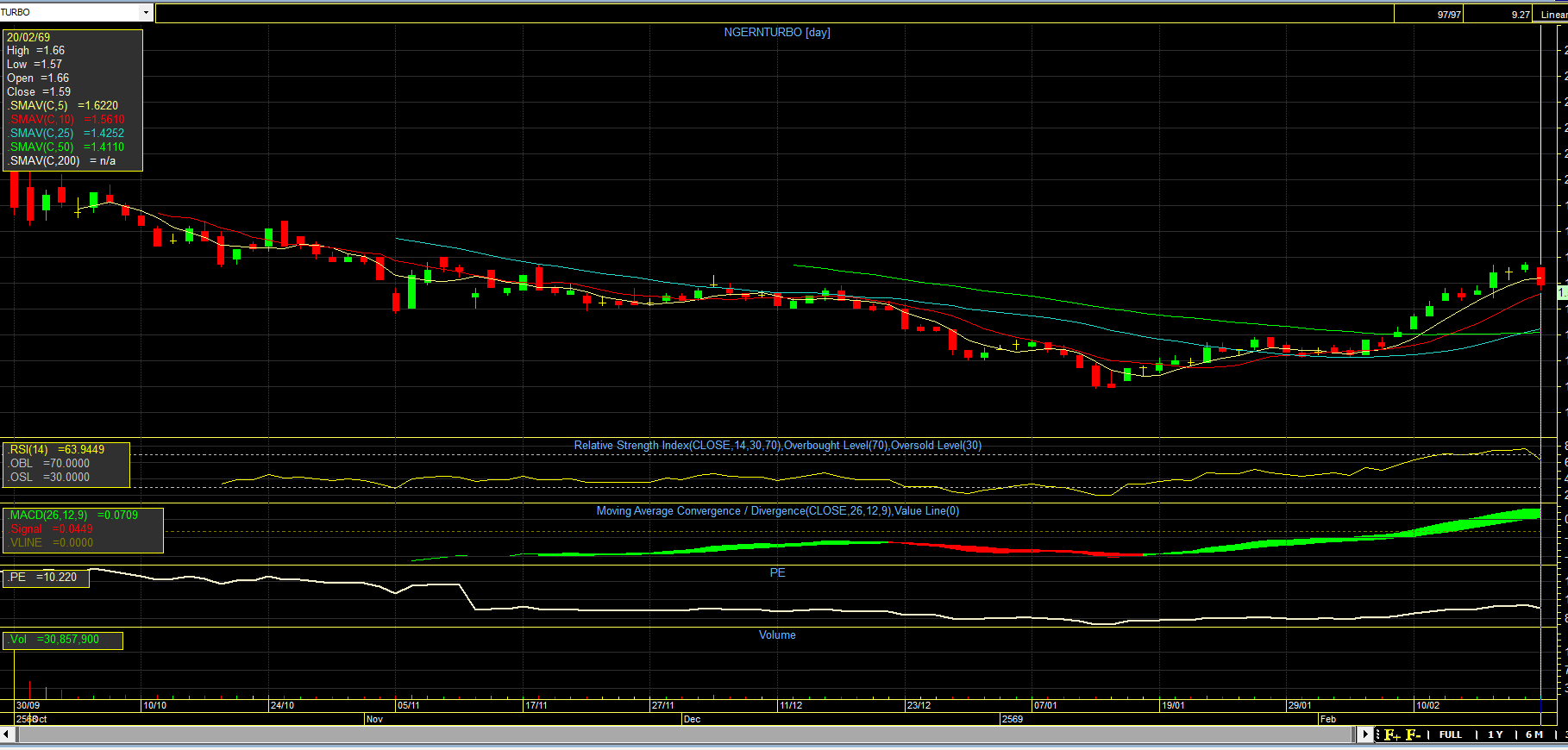
Task: Click the Vol =30,857,900 label
Action: [x=54, y=640]
